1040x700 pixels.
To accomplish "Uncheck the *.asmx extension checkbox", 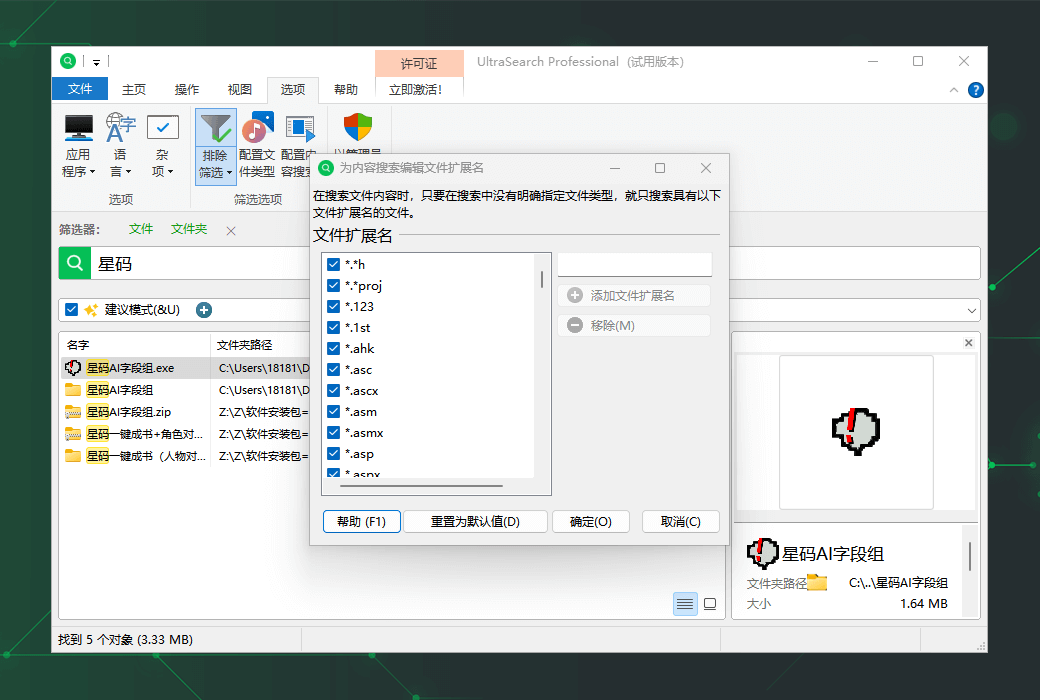I will (x=334, y=433).
